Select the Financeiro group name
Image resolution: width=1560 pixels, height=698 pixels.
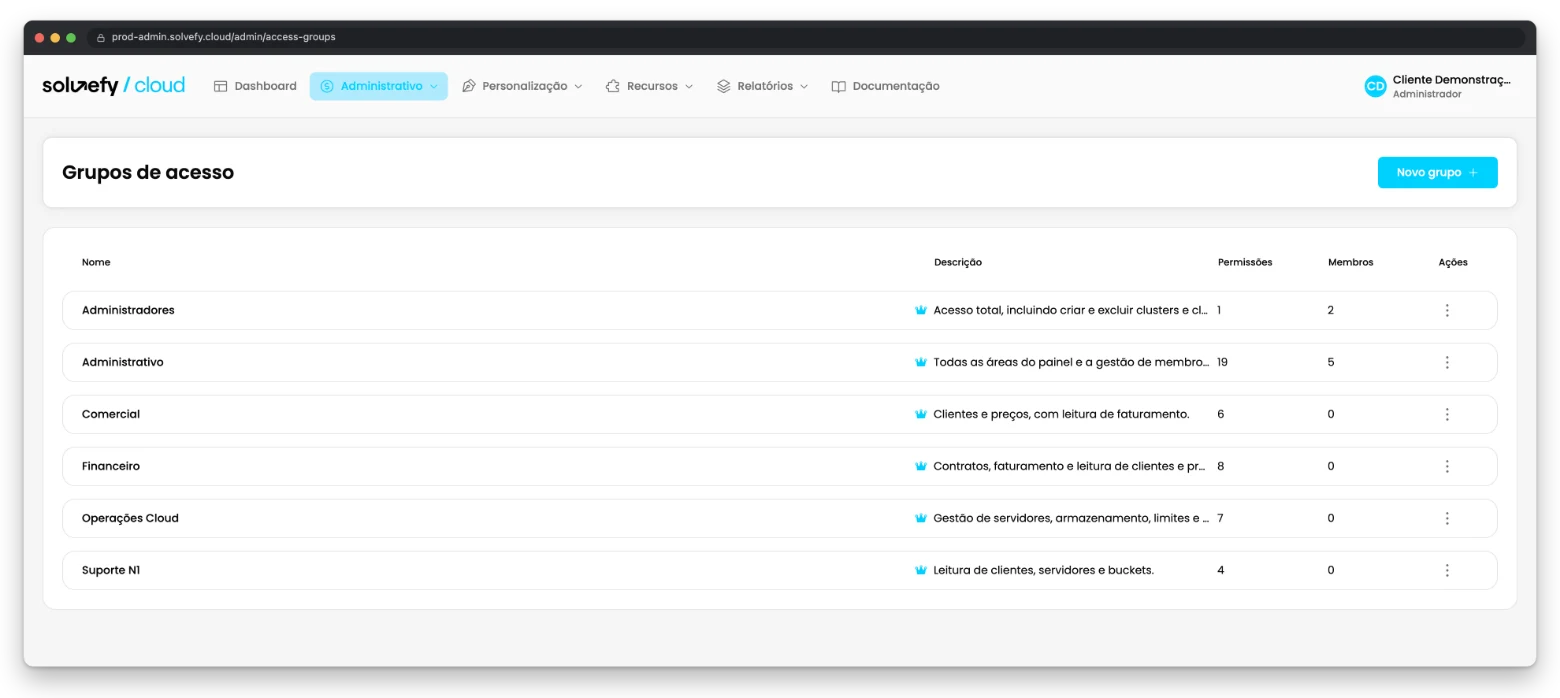pos(111,466)
